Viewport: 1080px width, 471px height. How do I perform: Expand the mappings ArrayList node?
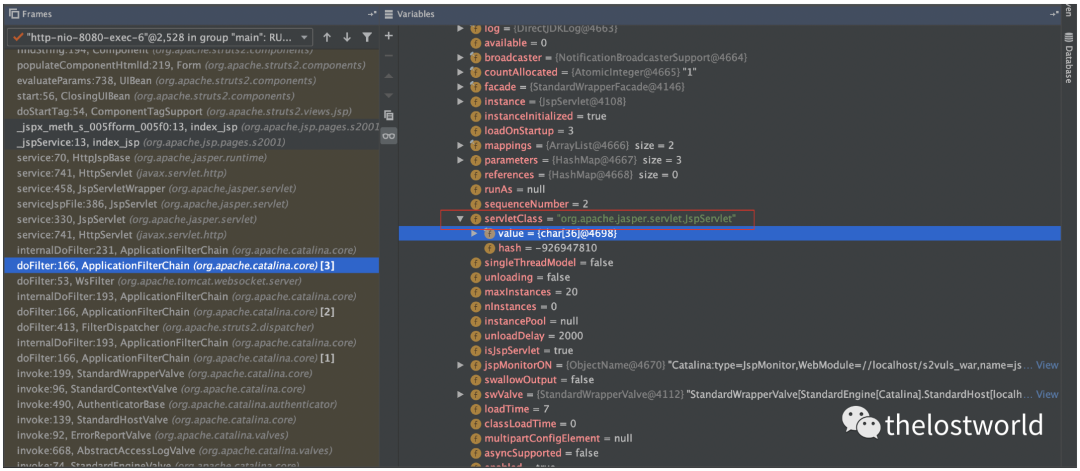(461, 145)
